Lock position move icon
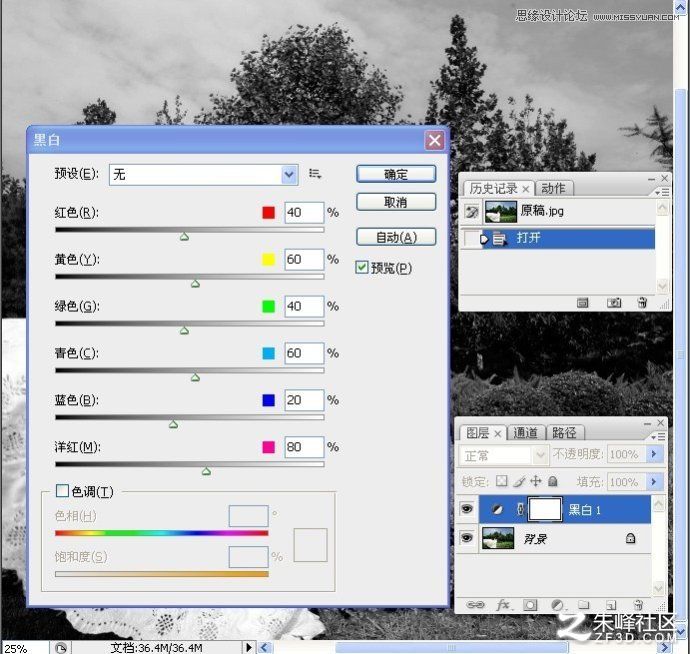 536,481
